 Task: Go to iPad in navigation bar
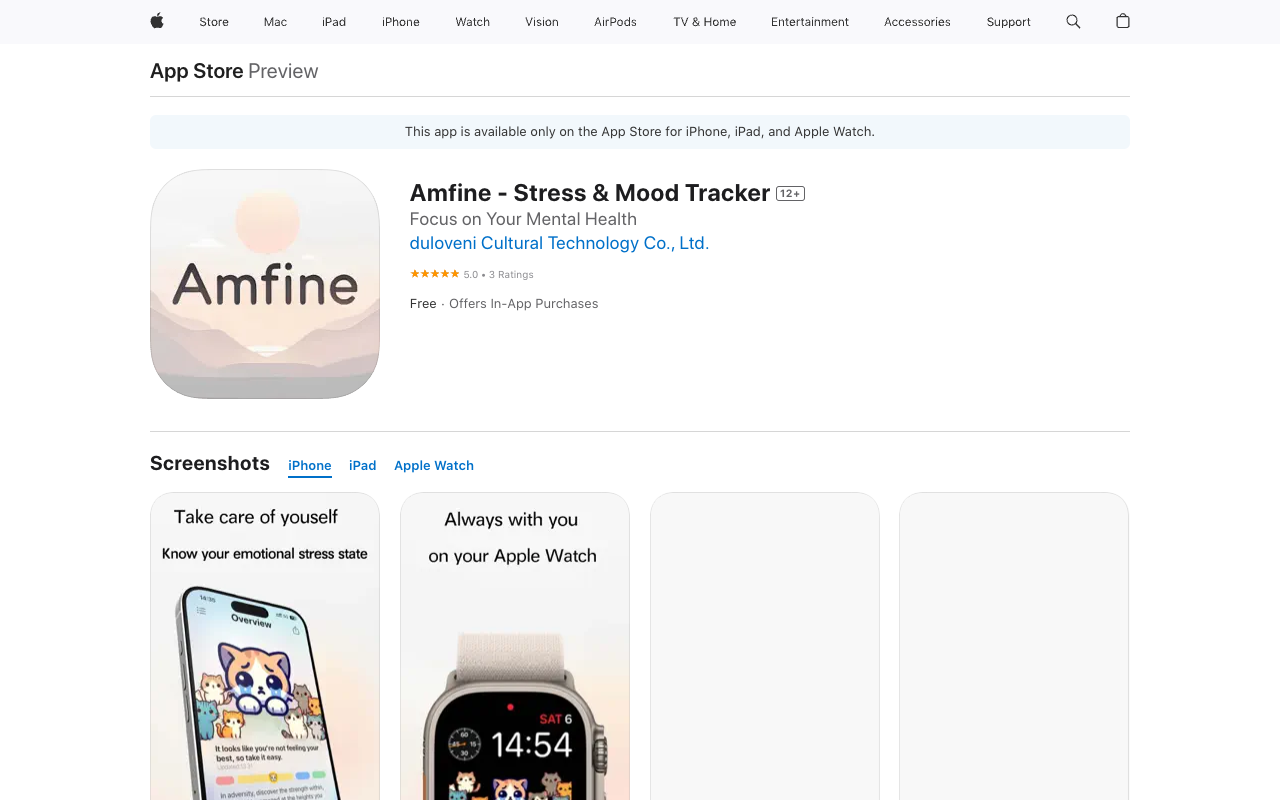[x=334, y=22]
